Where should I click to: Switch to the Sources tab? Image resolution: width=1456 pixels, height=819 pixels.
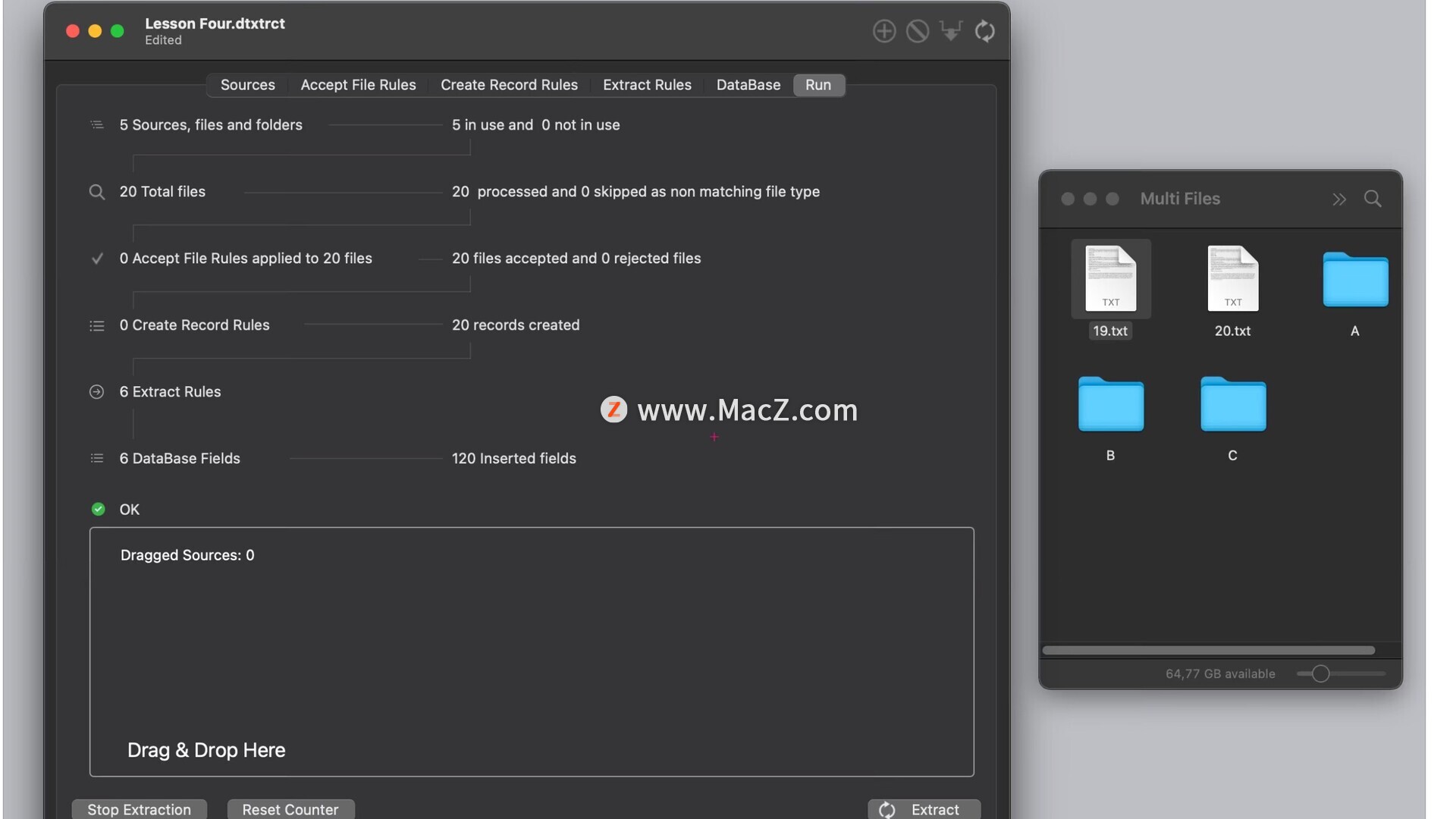coord(248,85)
